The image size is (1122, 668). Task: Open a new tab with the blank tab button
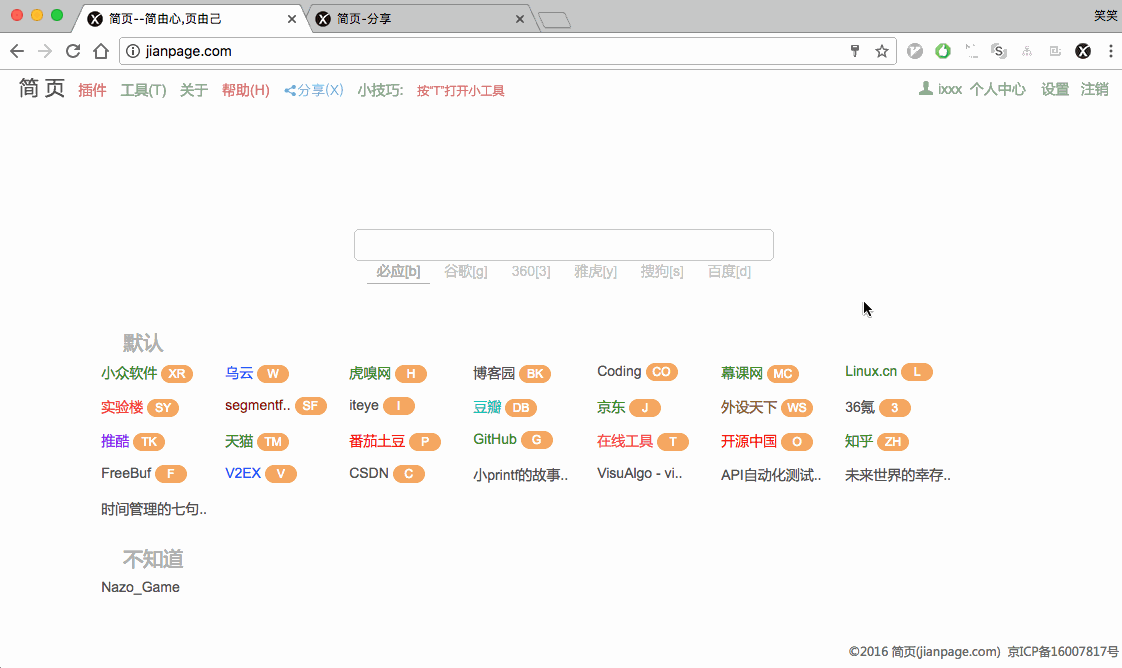pyautogui.click(x=555, y=20)
